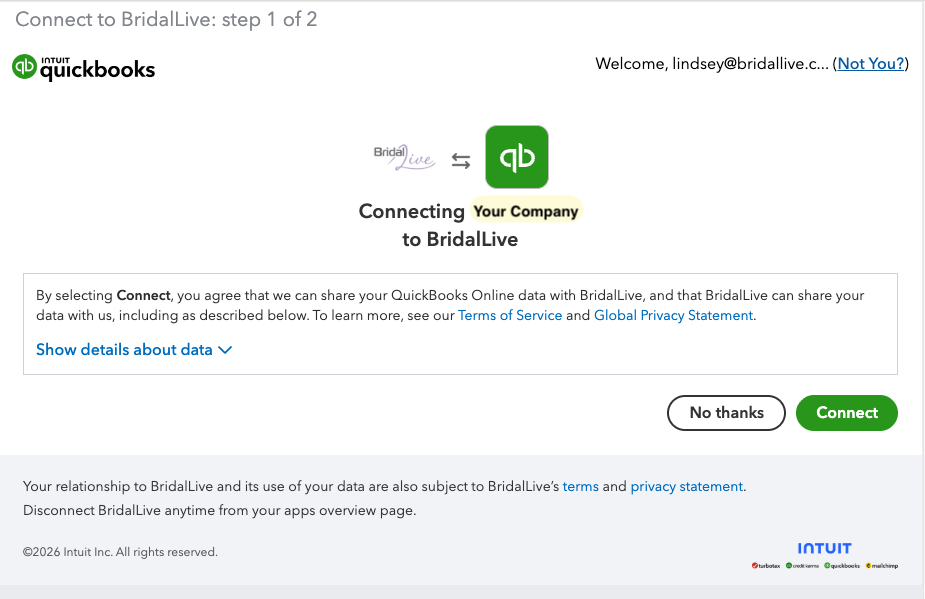Click the BridalLive logo

[x=404, y=158]
